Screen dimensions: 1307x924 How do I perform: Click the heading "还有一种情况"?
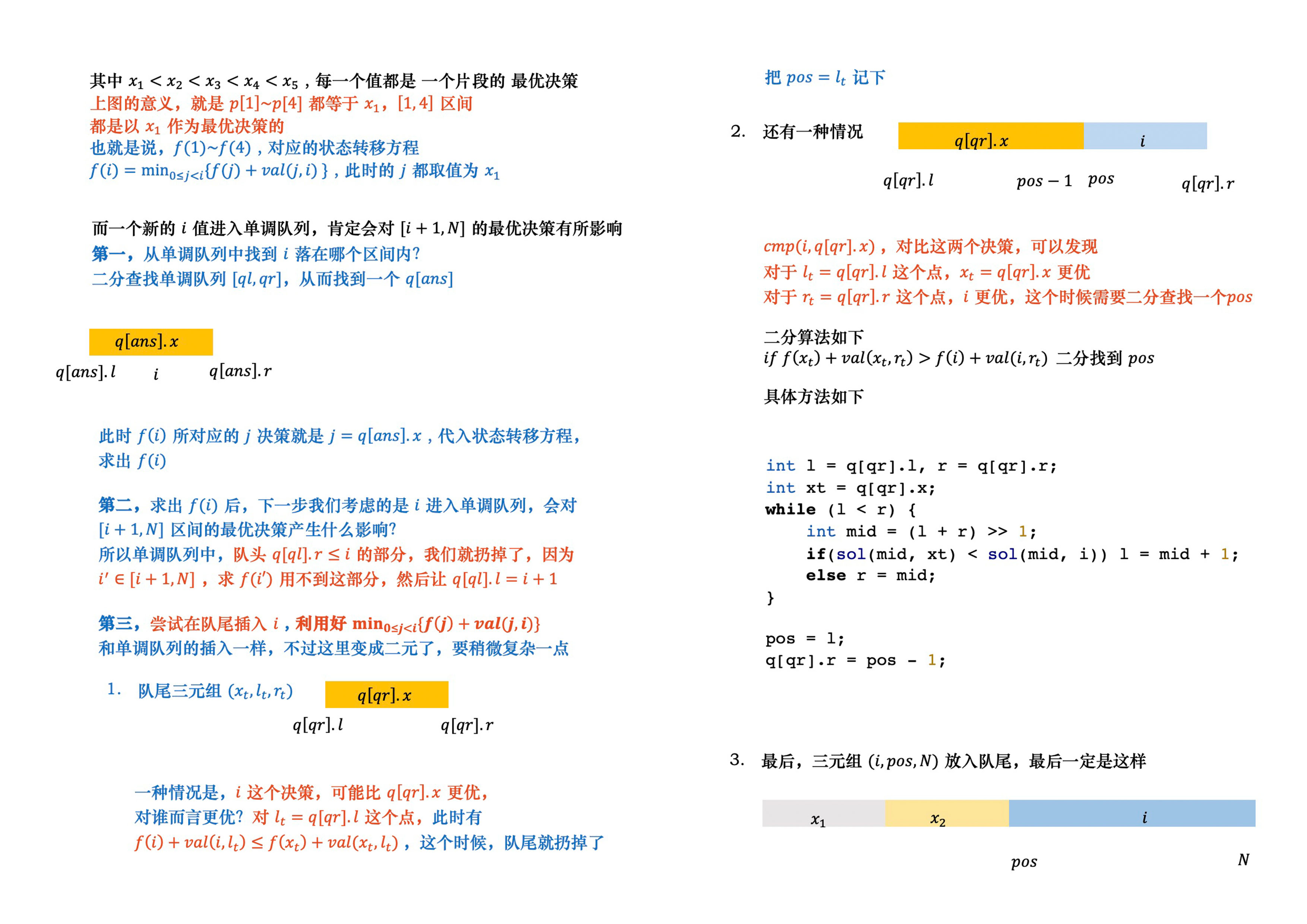812,132
